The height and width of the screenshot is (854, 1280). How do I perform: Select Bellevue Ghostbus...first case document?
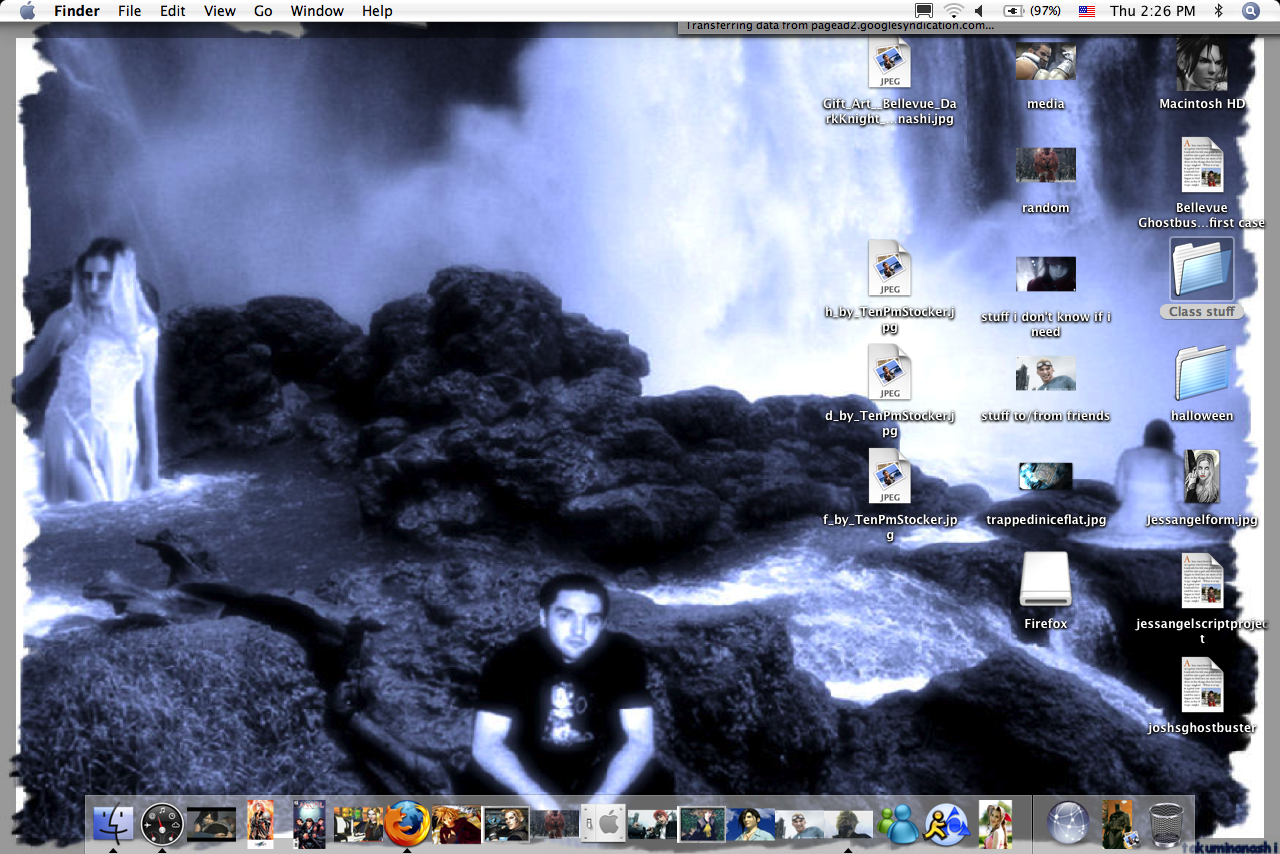click(1201, 165)
